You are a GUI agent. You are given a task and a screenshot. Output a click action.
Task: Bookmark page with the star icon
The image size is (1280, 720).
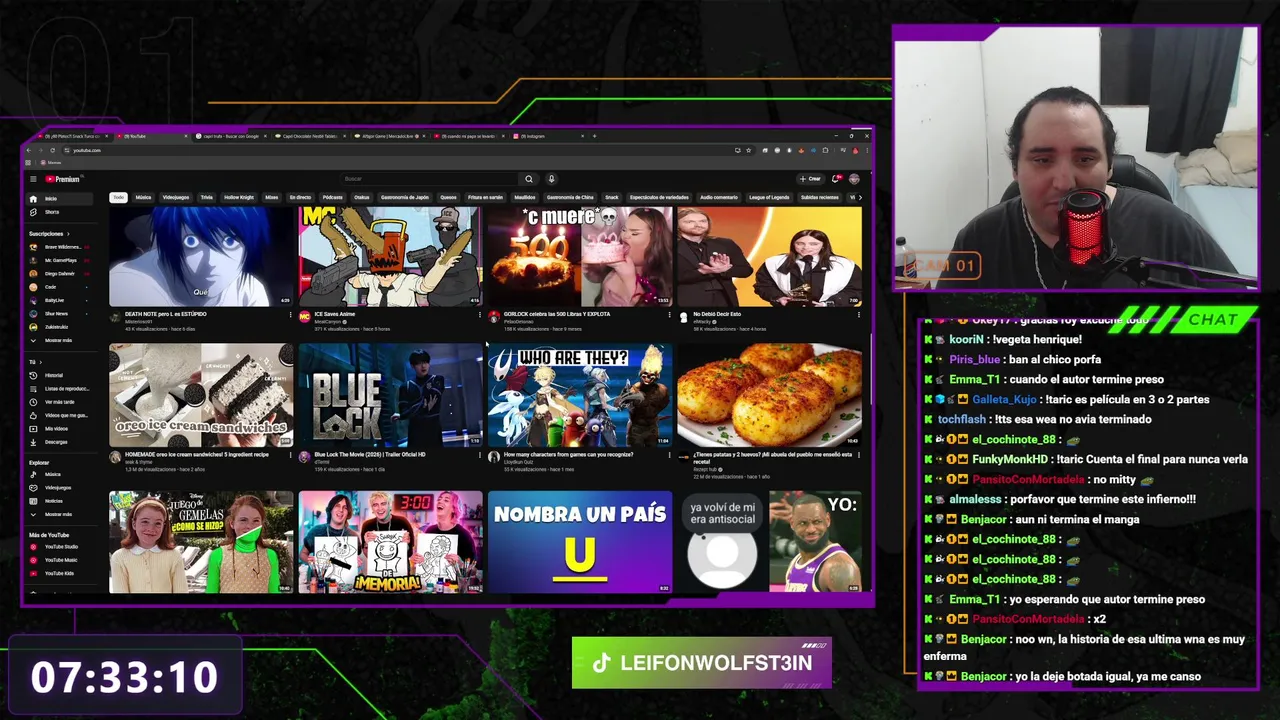click(x=748, y=150)
